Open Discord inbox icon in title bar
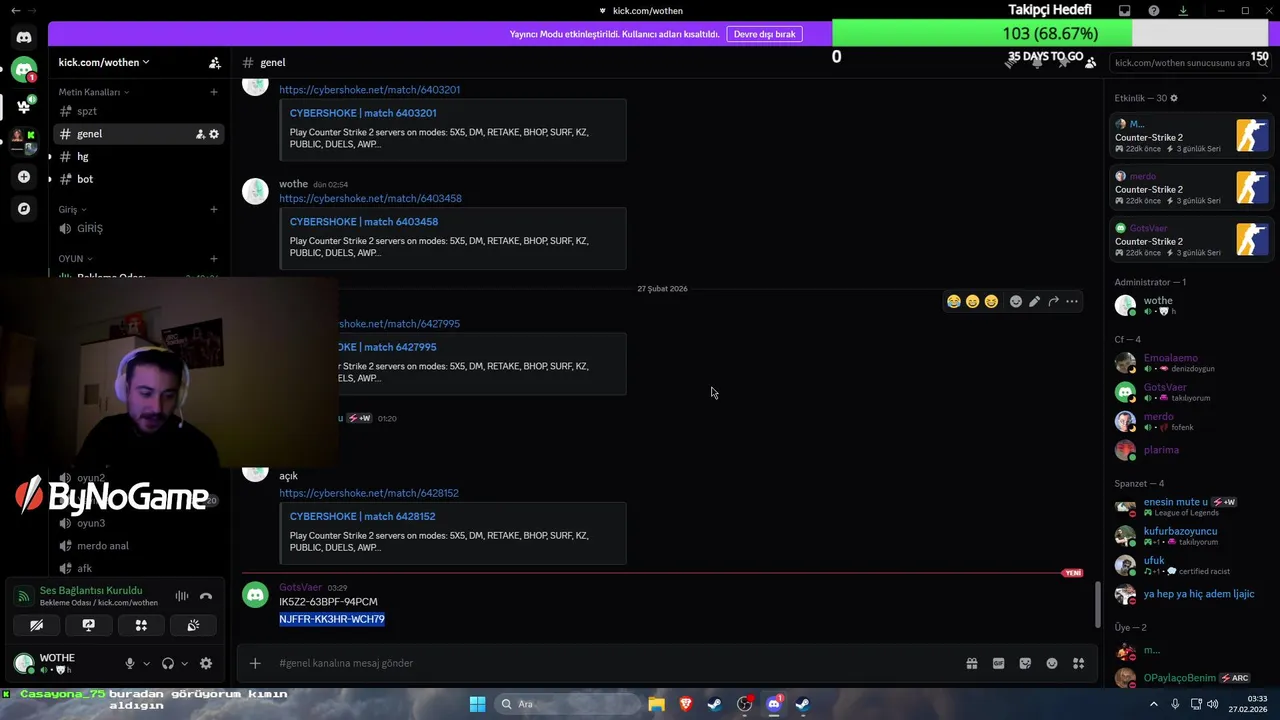This screenshot has width=1280, height=720. click(x=1125, y=11)
